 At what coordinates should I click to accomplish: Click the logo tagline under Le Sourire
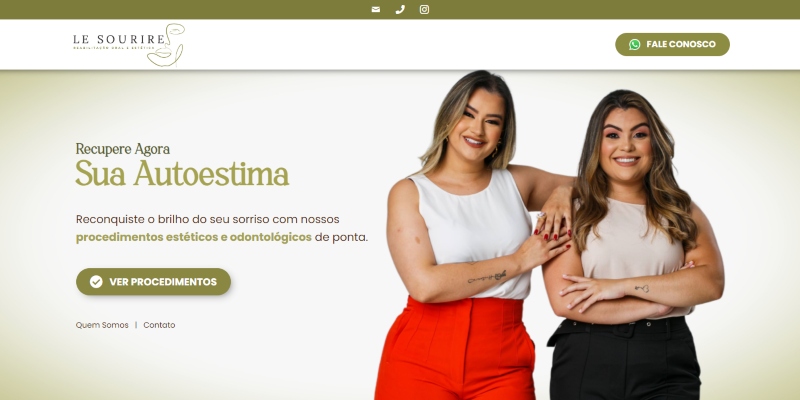[113, 48]
